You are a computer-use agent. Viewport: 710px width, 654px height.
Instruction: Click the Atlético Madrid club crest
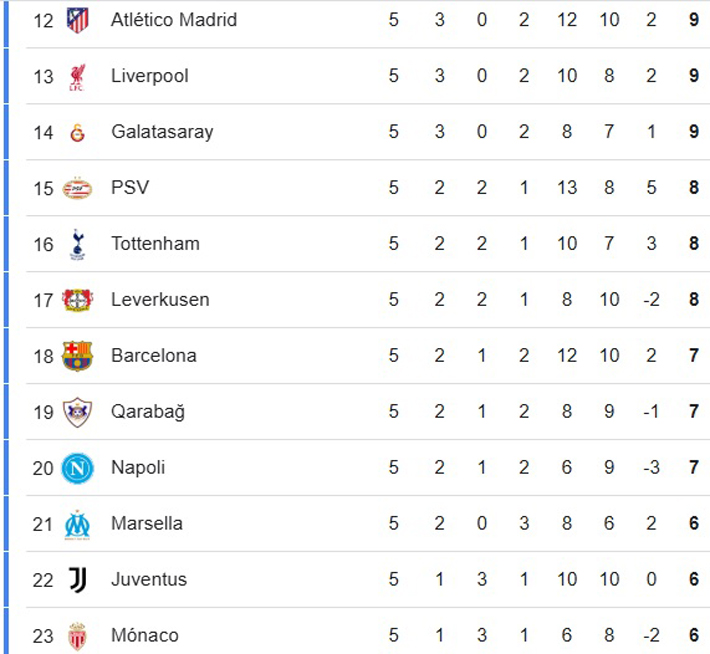pos(77,20)
